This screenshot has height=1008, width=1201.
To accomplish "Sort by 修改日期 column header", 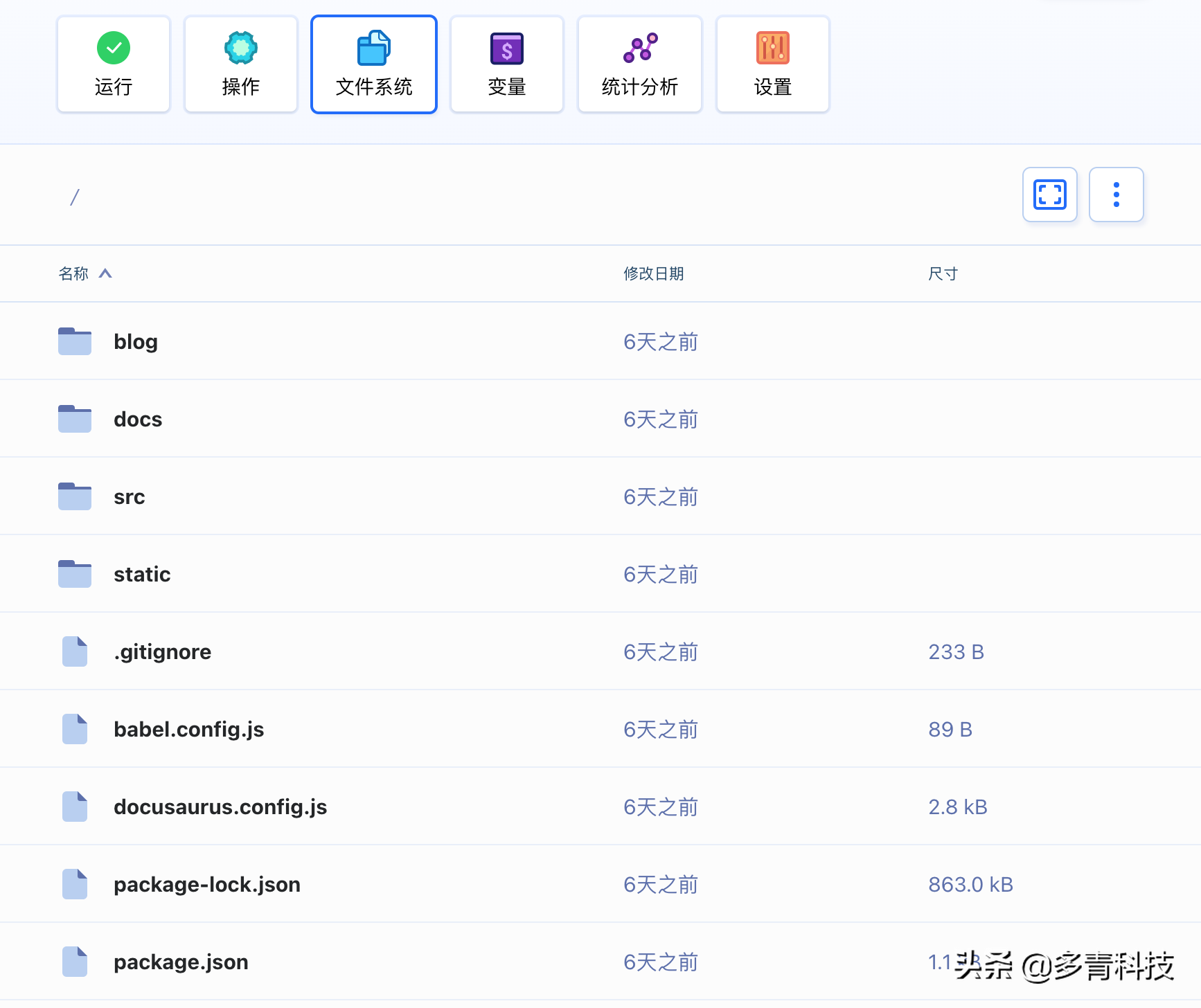I will (x=654, y=273).
